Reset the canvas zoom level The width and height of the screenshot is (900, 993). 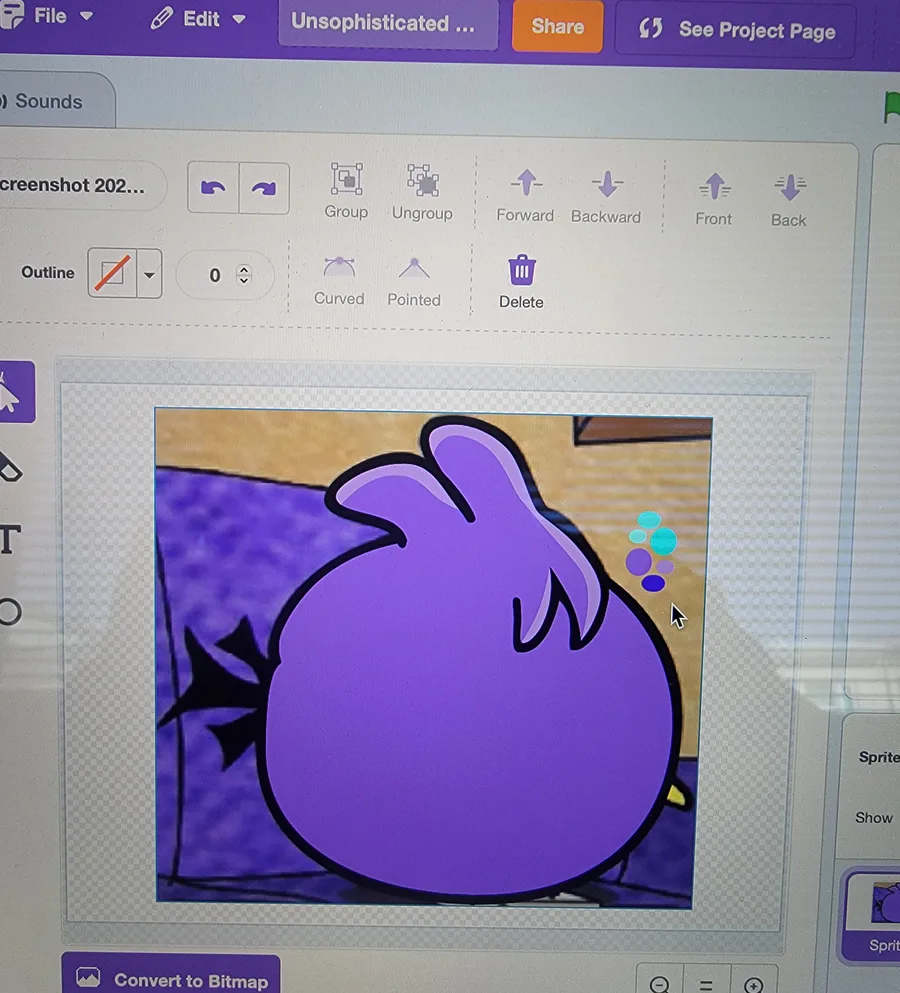coord(707,985)
